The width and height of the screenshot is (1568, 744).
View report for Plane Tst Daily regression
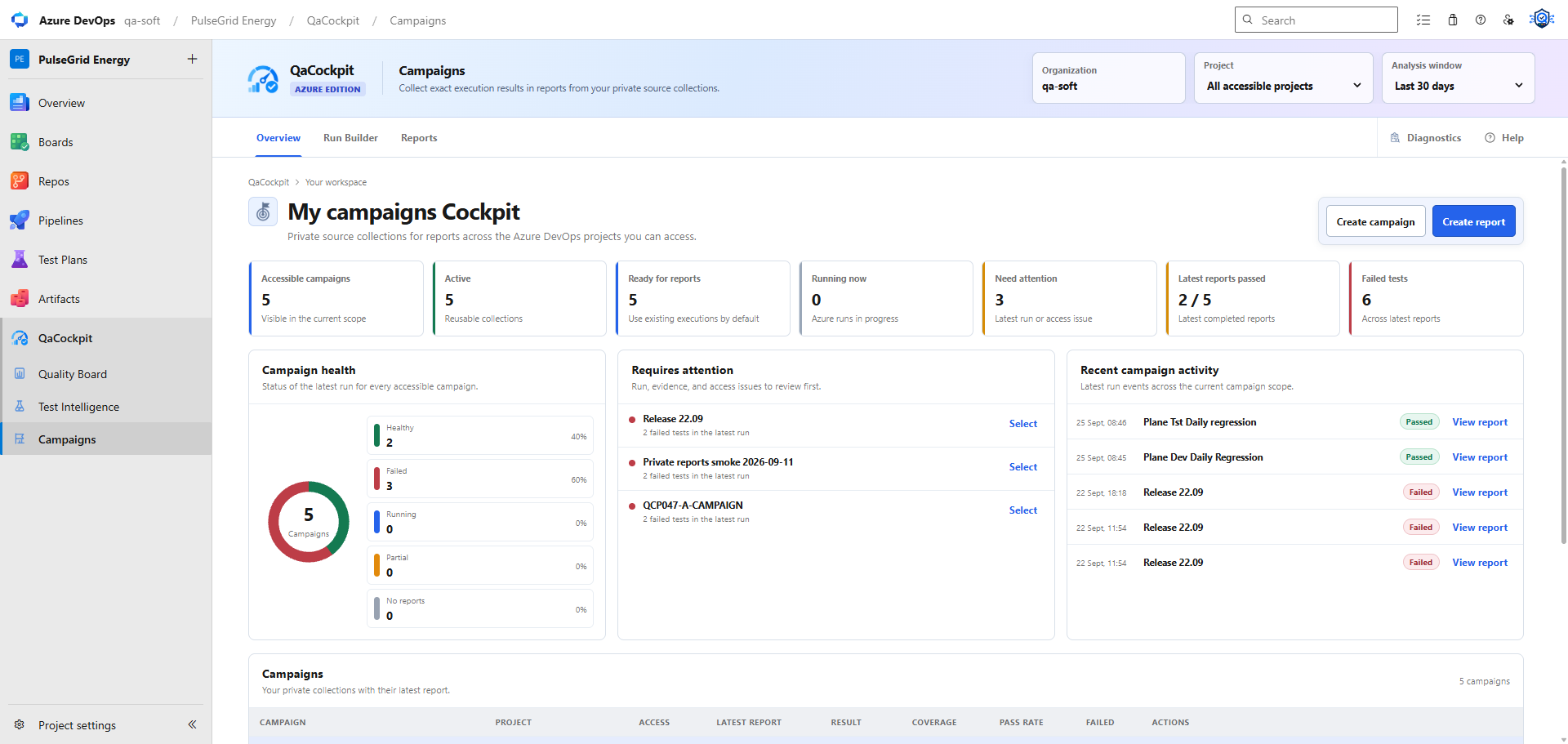tap(1480, 422)
